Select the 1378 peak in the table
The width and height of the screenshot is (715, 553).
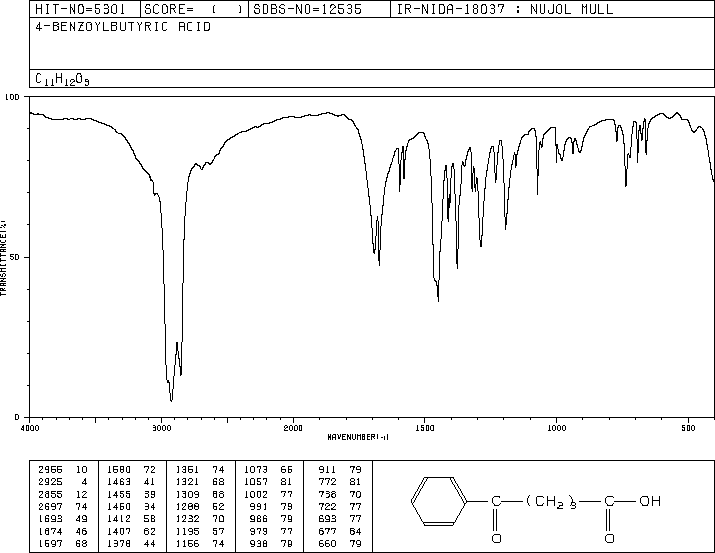pyautogui.click(x=119, y=543)
